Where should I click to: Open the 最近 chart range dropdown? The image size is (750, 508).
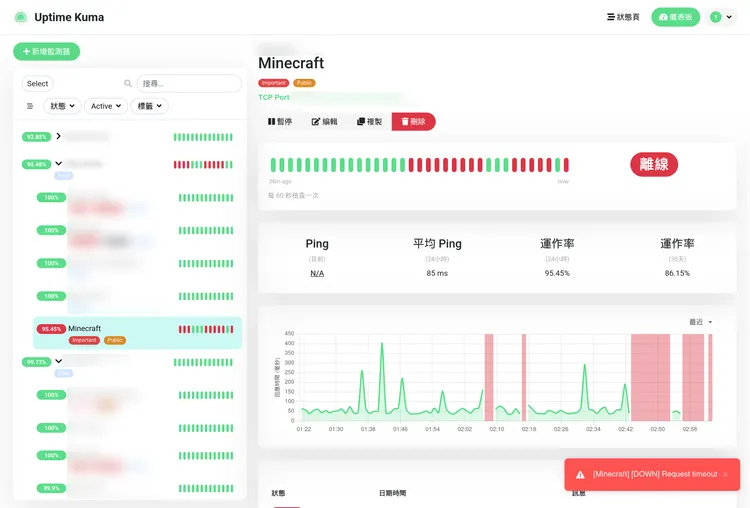700,322
